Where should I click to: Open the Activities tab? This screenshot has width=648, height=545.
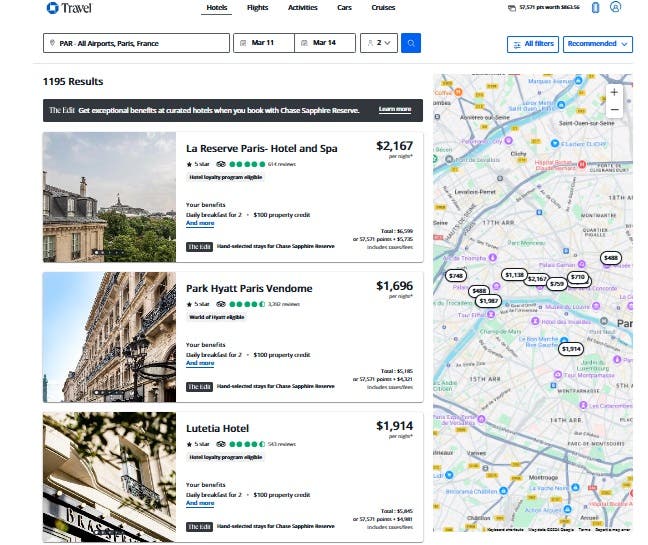[303, 7]
